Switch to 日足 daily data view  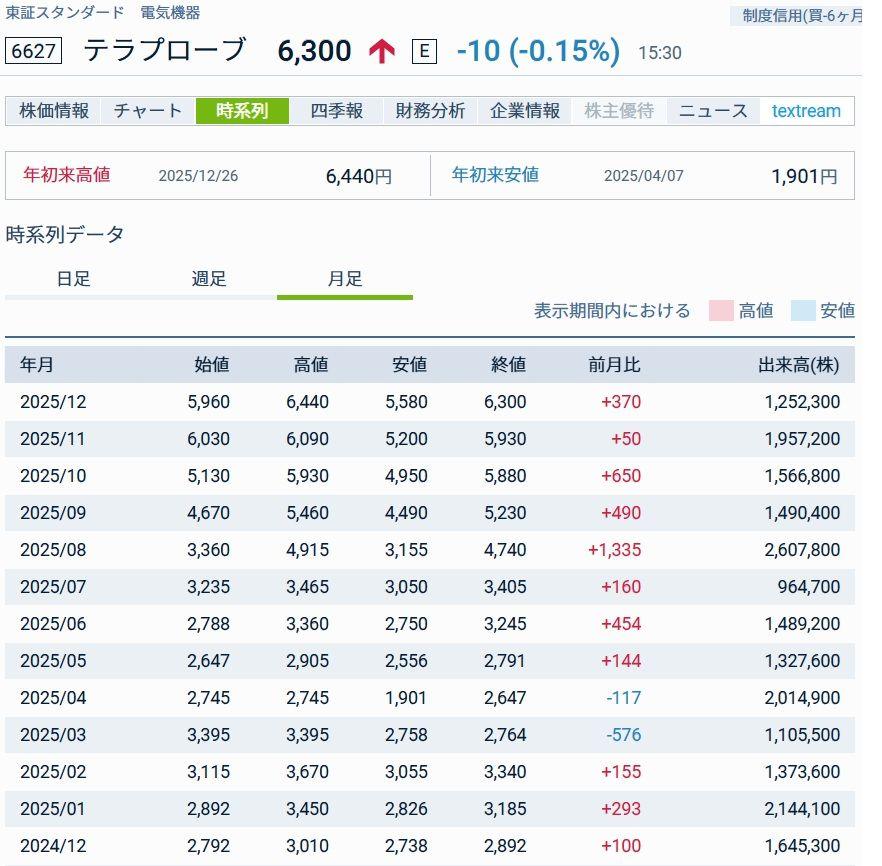tap(73, 279)
